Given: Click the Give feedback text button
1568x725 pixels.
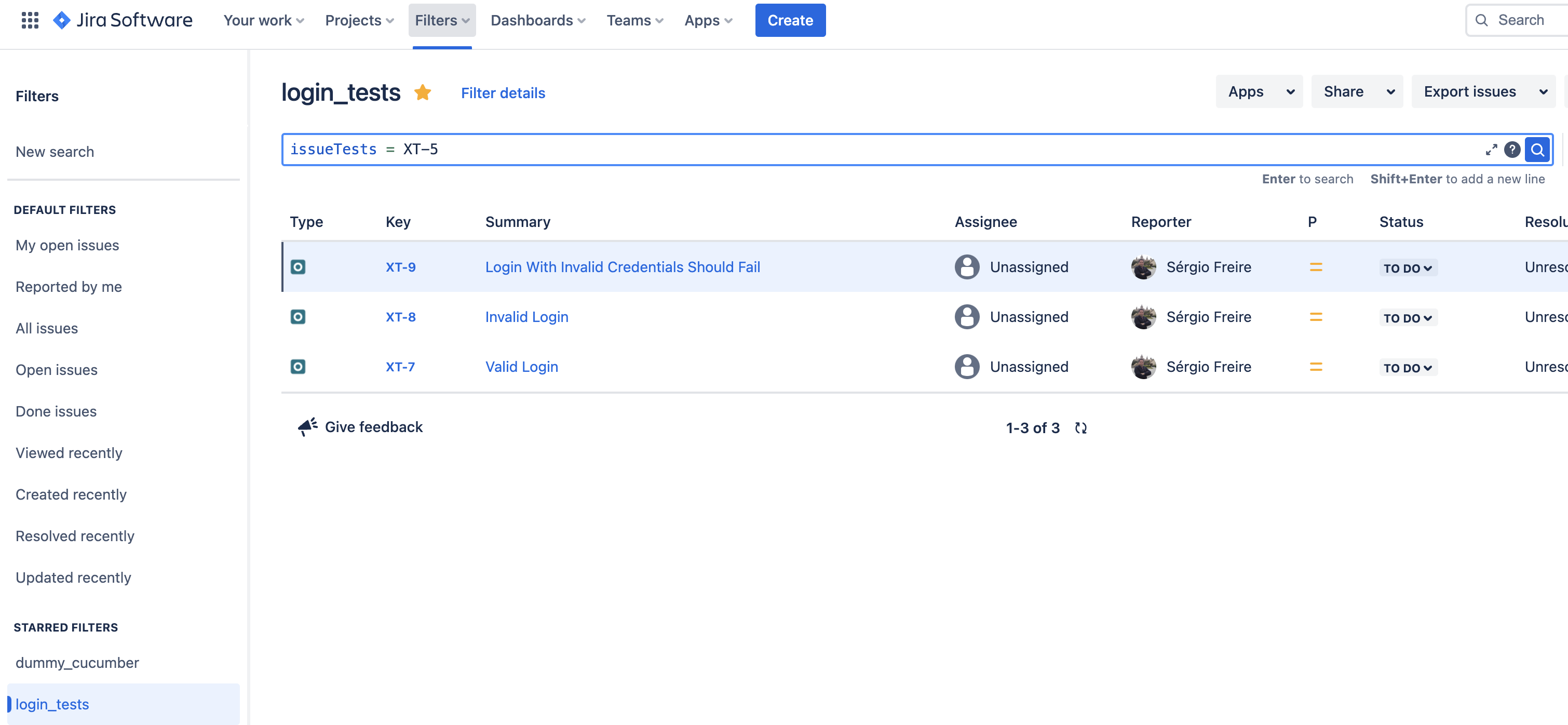Looking at the screenshot, I should tap(374, 427).
